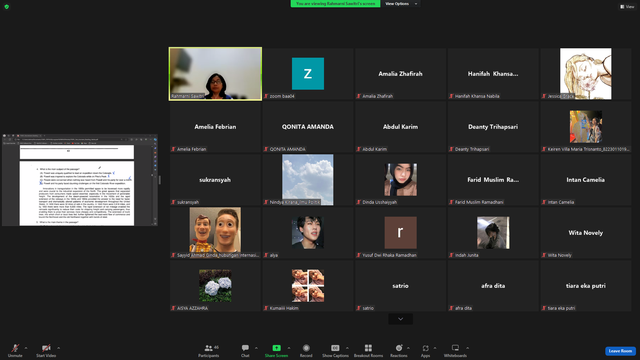The width and height of the screenshot is (640, 360).
Task: Select afra dita's tile
Action: (493, 286)
